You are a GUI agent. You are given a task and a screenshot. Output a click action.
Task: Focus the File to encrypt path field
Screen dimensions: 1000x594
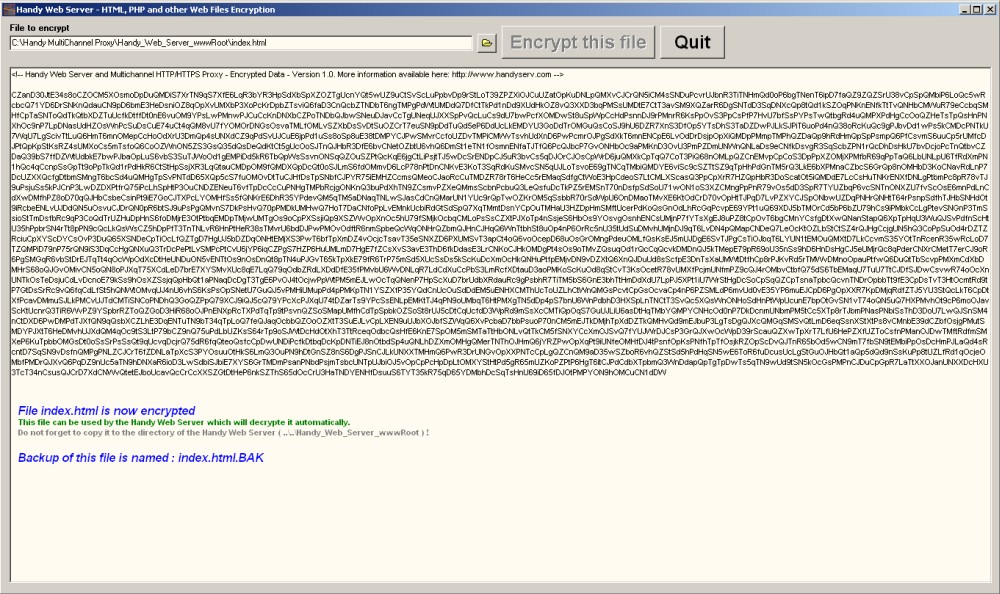pyautogui.click(x=241, y=43)
